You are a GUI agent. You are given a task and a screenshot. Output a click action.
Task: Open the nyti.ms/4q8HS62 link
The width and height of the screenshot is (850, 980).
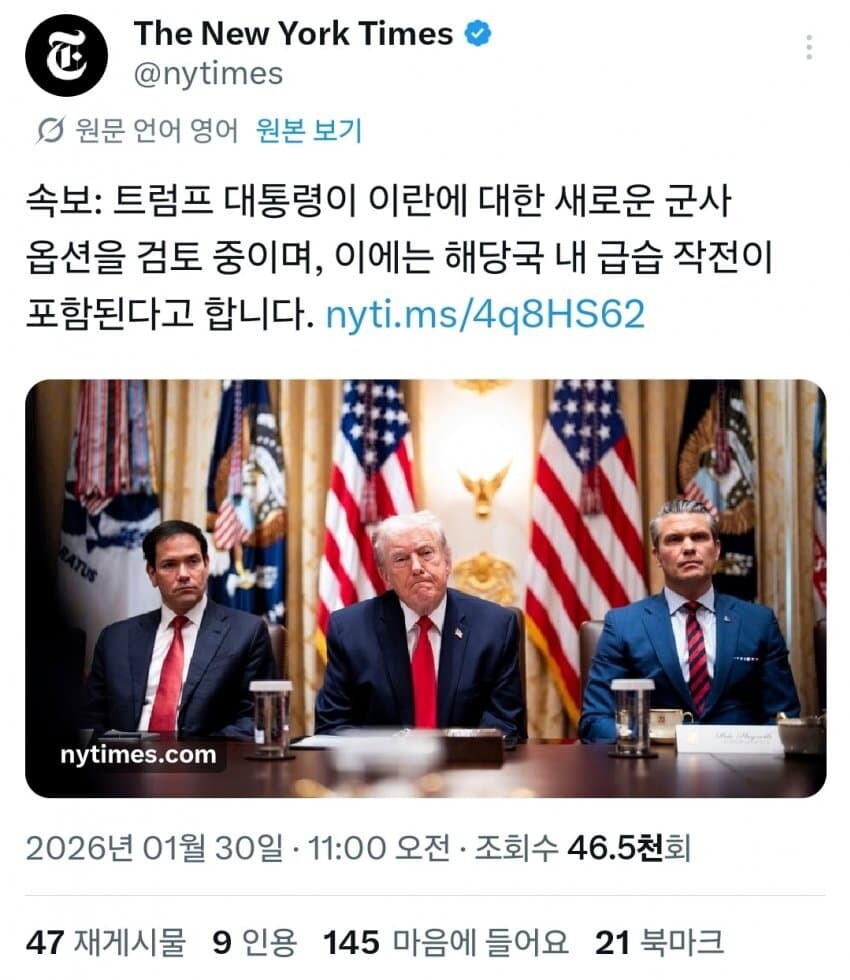pos(485,314)
